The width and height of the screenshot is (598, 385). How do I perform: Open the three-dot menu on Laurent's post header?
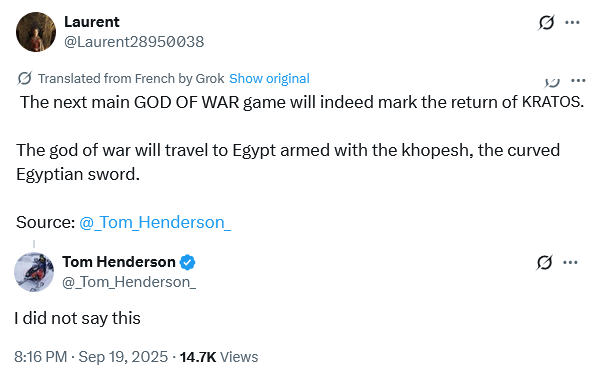pyautogui.click(x=572, y=23)
